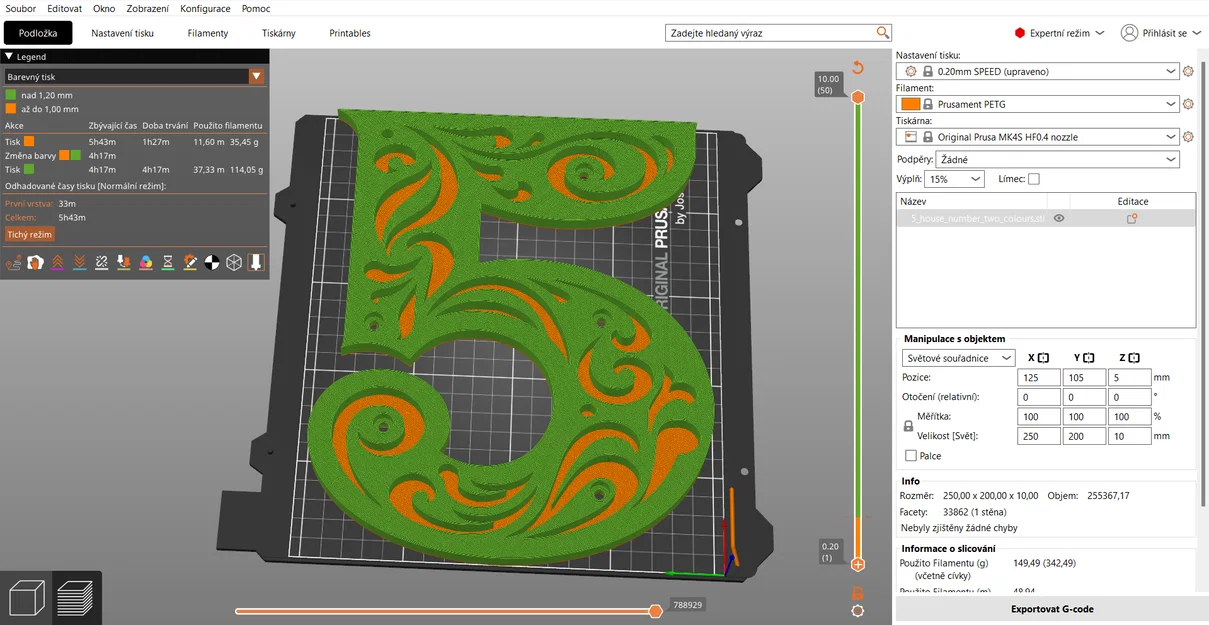
Task: Switch to the Filamenty tab
Action: (x=208, y=33)
